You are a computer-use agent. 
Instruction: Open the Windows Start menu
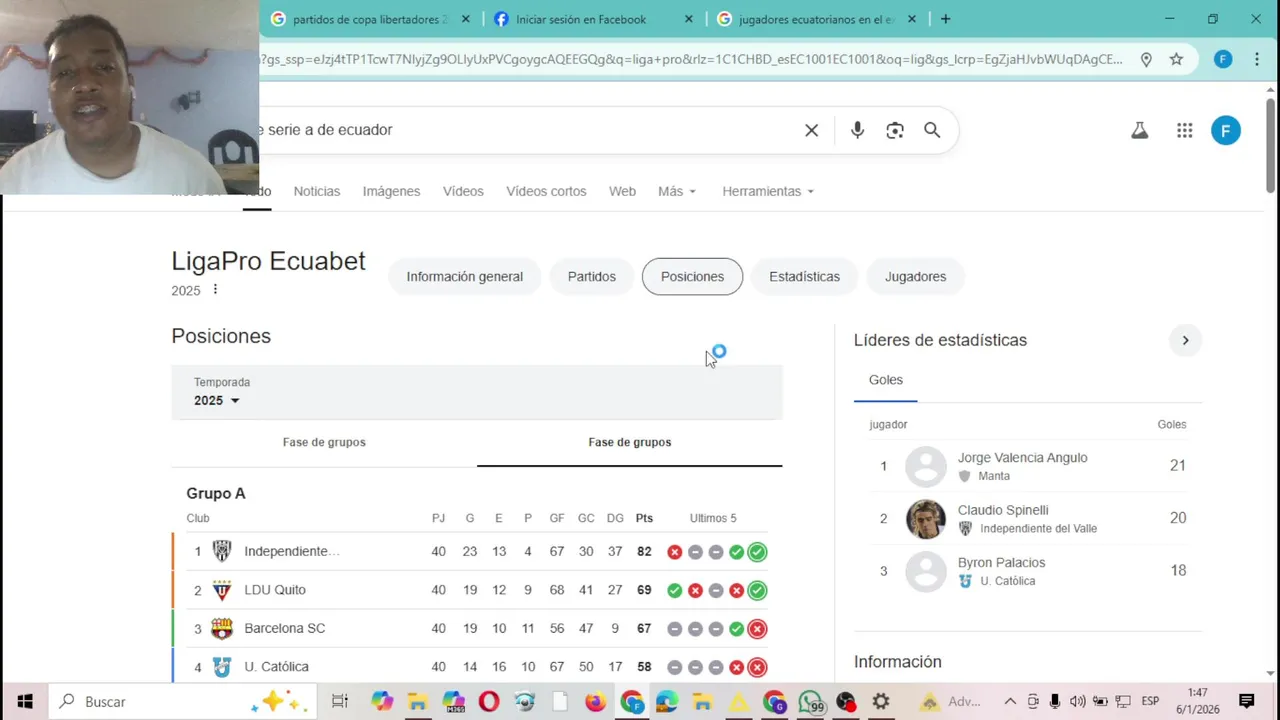[x=25, y=701]
